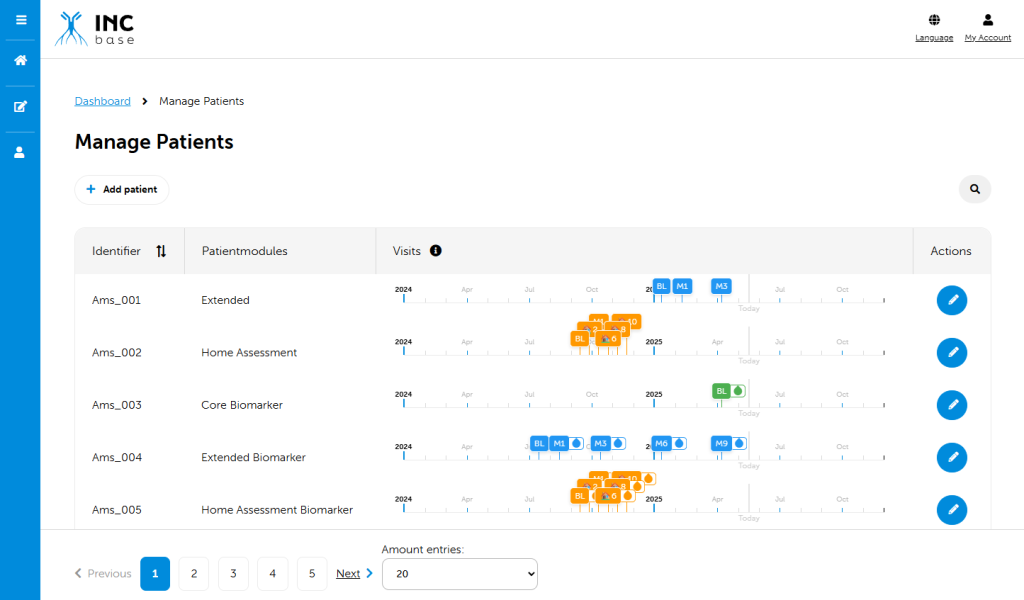Open the edit form sidebar icon

point(20,106)
